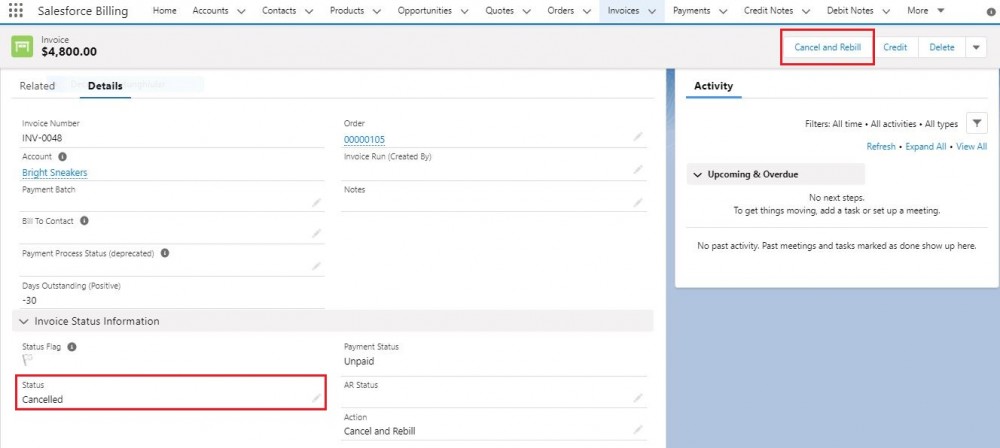Show more actions dropdown next to Delete

(976, 47)
